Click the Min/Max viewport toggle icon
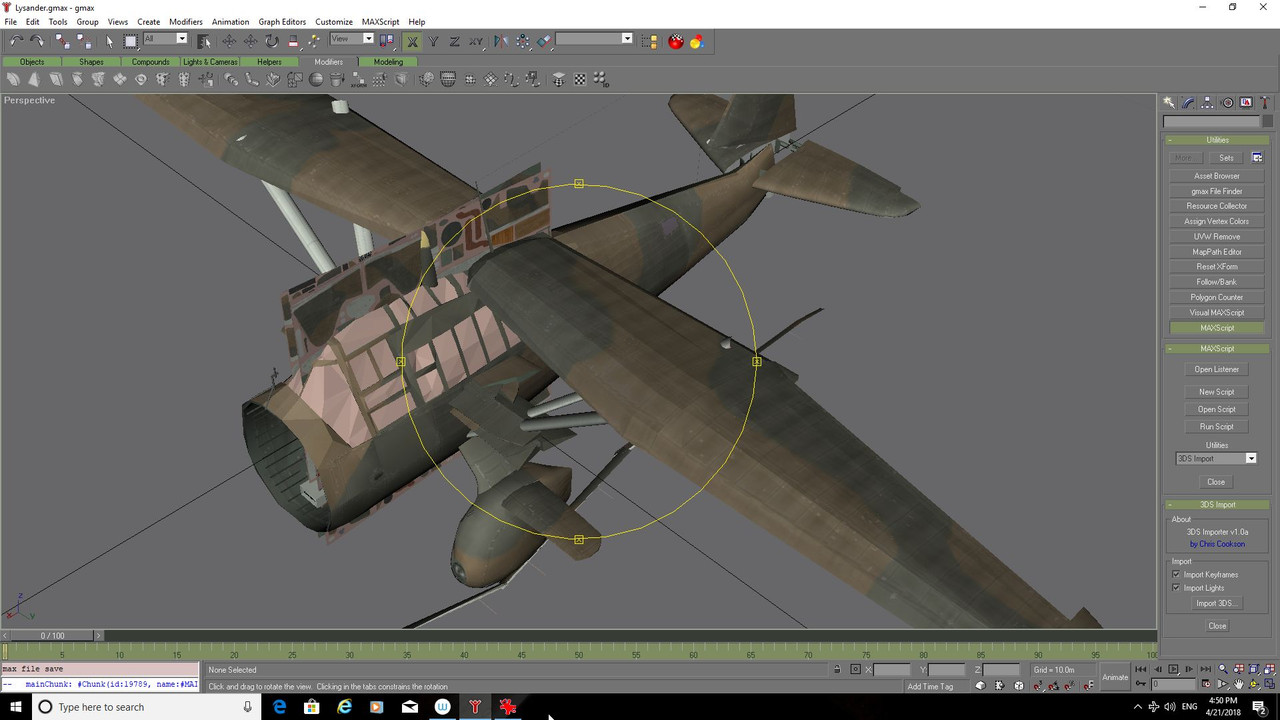1280x720 pixels. coord(1269,684)
